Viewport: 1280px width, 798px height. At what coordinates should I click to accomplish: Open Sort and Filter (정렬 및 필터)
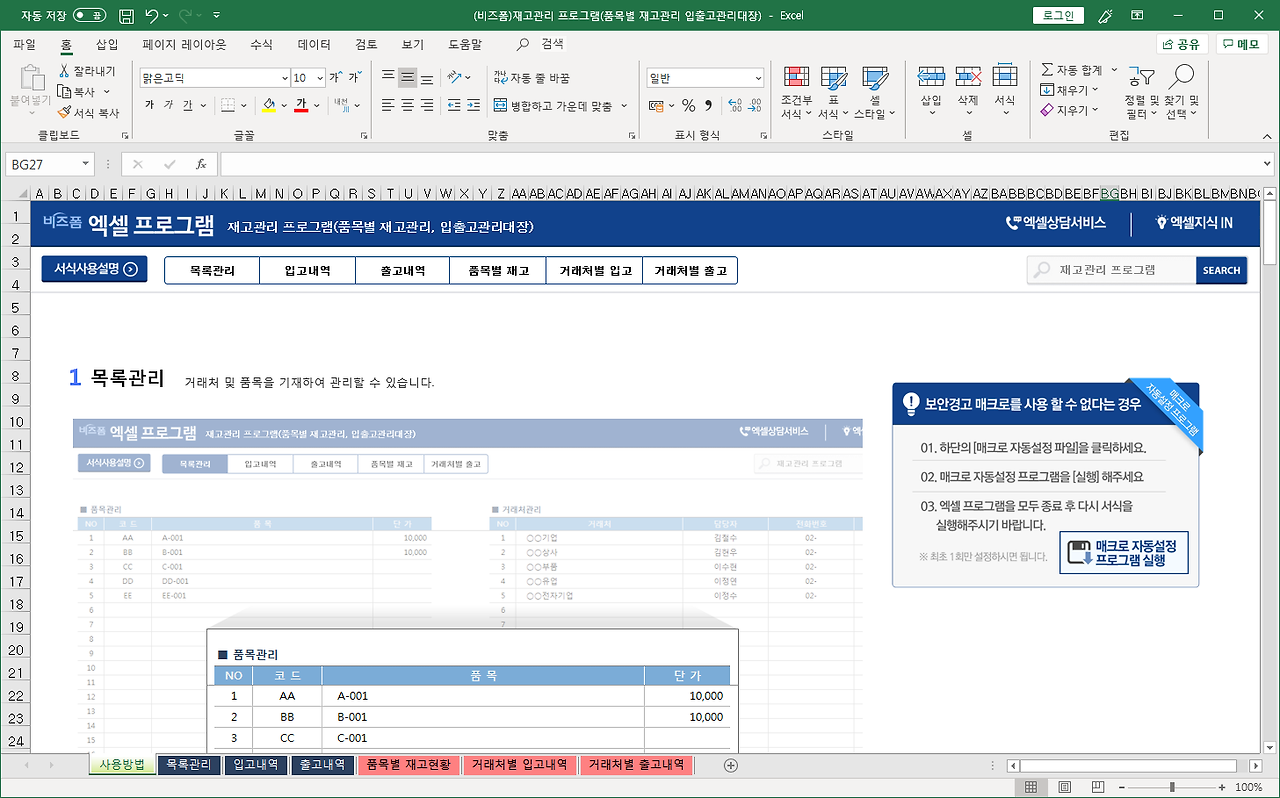(x=1141, y=93)
